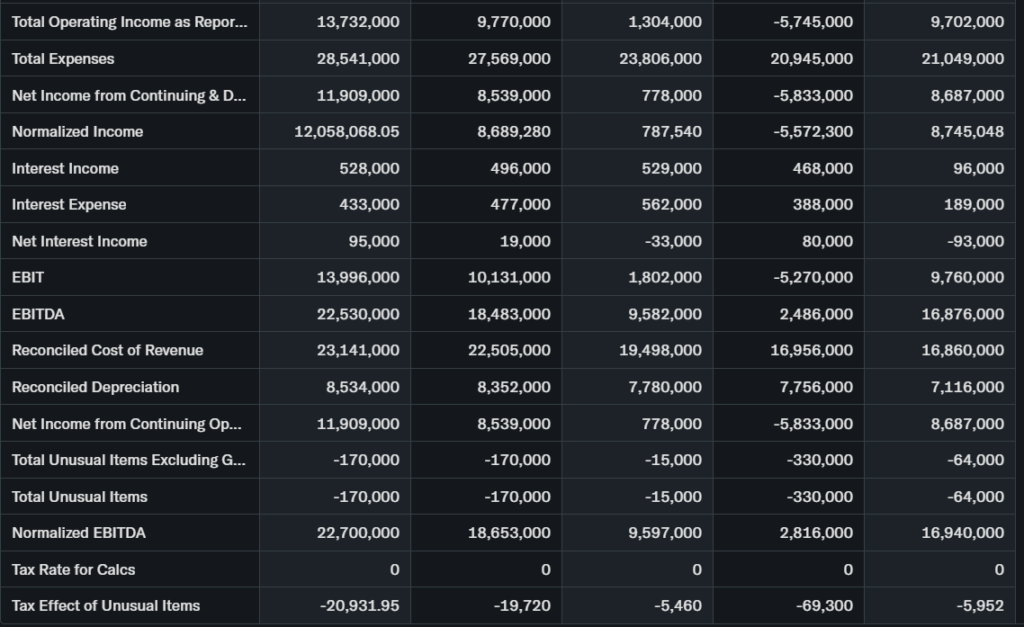The image size is (1024, 627).
Task: Click the 28,541,000 Total Expenses value
Action: 358,59
